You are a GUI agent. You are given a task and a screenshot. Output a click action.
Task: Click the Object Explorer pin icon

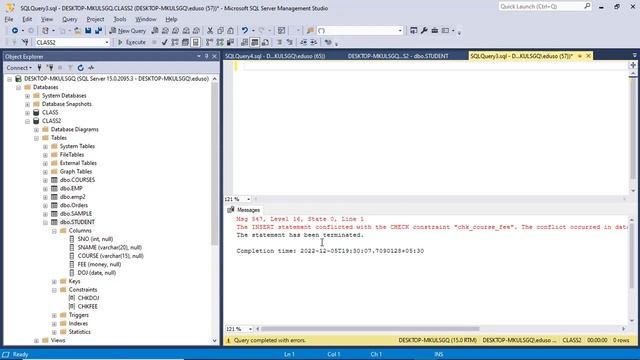tap(207, 56)
